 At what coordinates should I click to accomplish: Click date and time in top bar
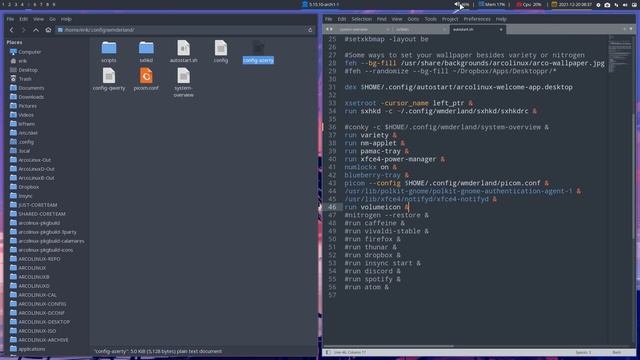571,4
